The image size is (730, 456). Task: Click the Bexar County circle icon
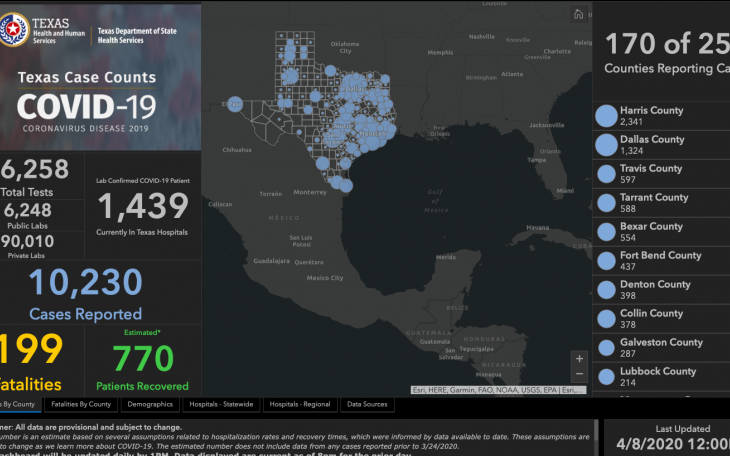606,232
